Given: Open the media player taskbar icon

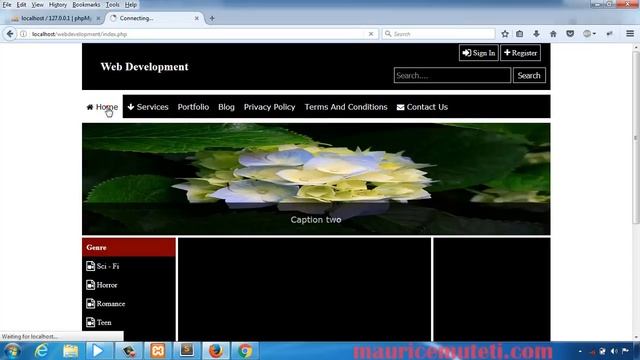Looking at the screenshot, I should pyautogui.click(x=98, y=351).
